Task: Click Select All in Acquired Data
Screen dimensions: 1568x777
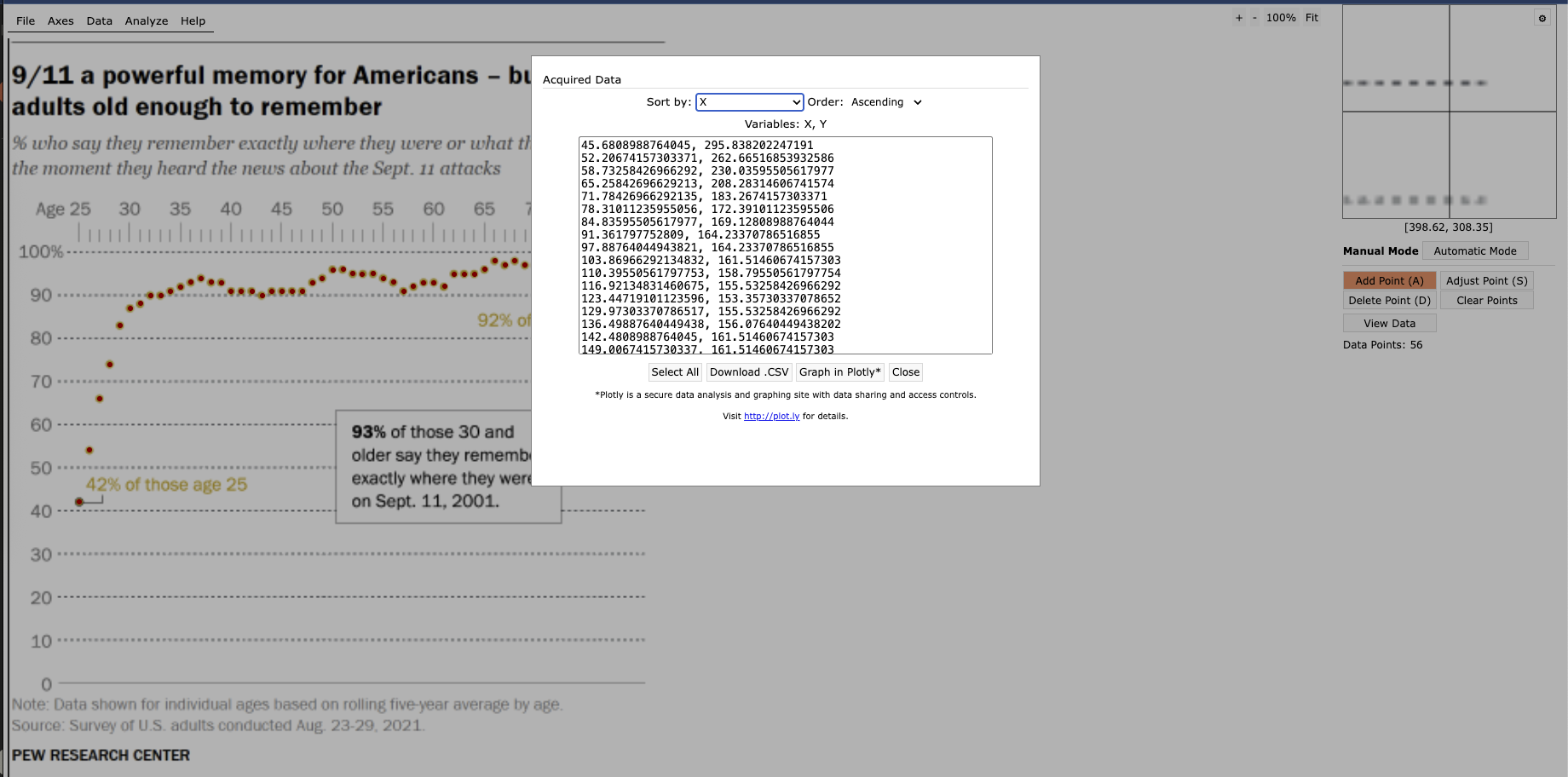Action: click(674, 372)
